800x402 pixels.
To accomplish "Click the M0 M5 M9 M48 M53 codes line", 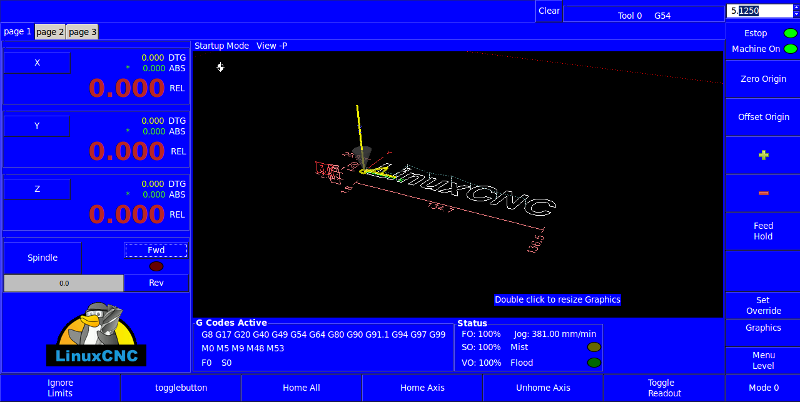I will tap(242, 348).
